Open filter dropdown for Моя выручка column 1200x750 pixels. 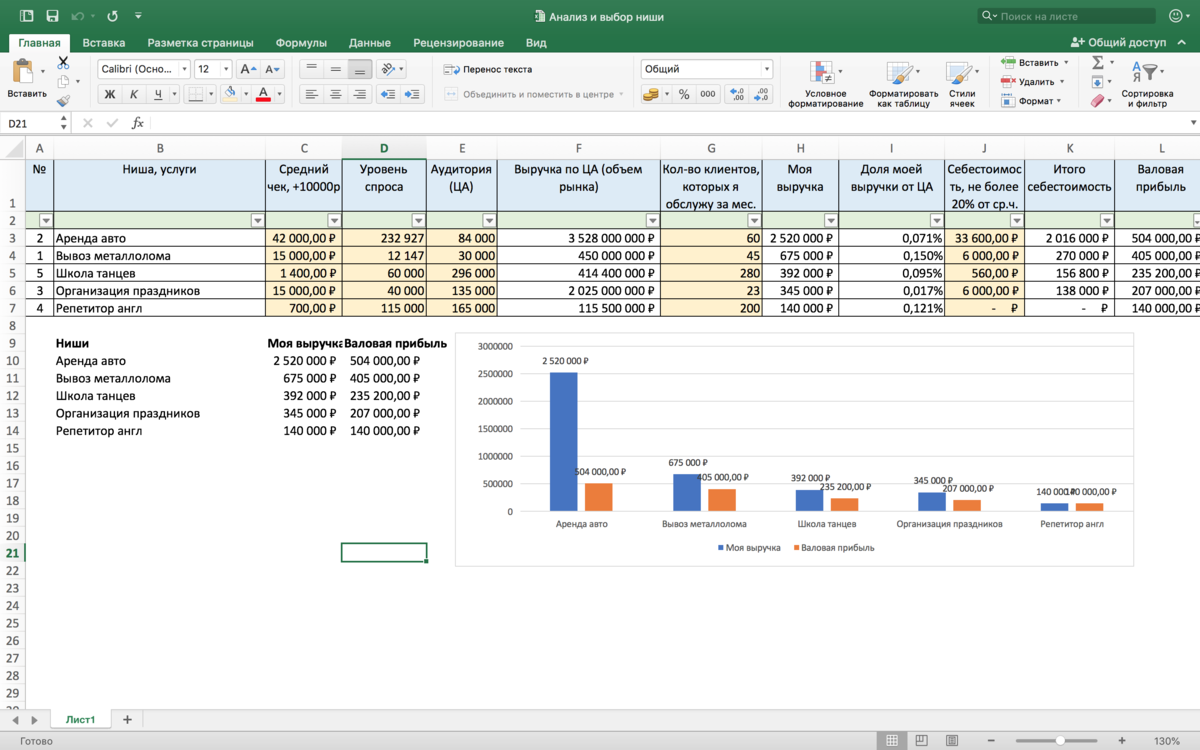(x=830, y=220)
